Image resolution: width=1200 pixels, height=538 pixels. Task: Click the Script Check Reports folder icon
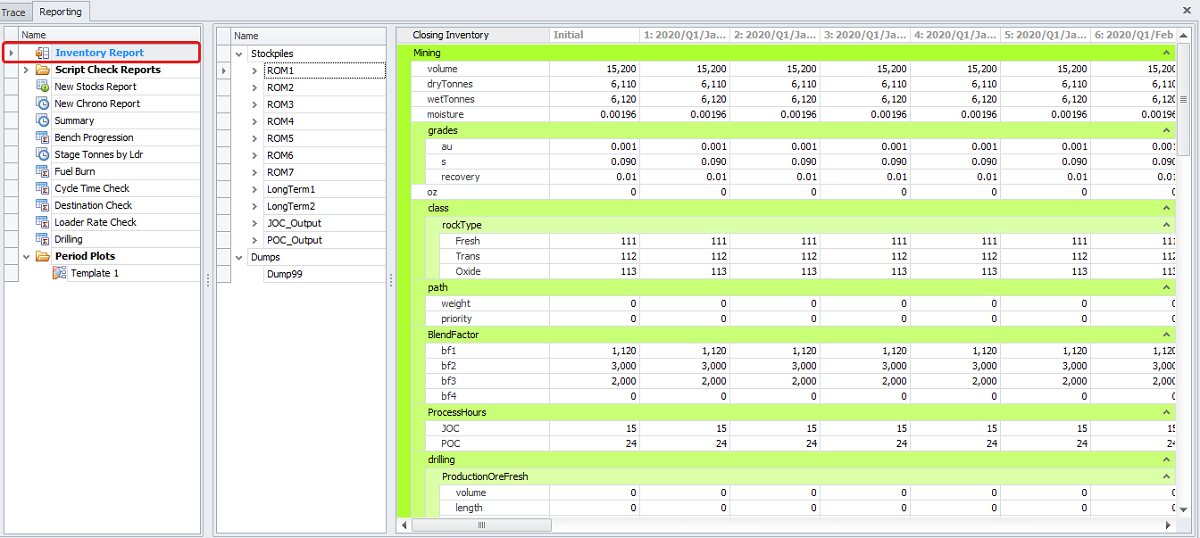click(x=43, y=70)
